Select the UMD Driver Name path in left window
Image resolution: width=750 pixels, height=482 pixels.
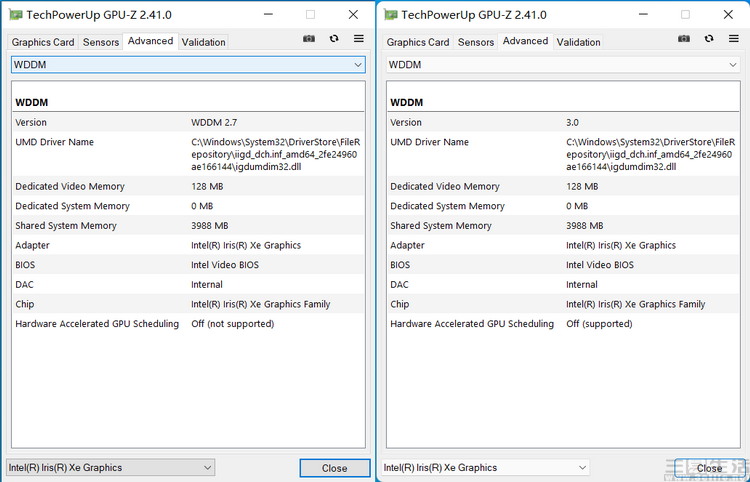pos(276,154)
